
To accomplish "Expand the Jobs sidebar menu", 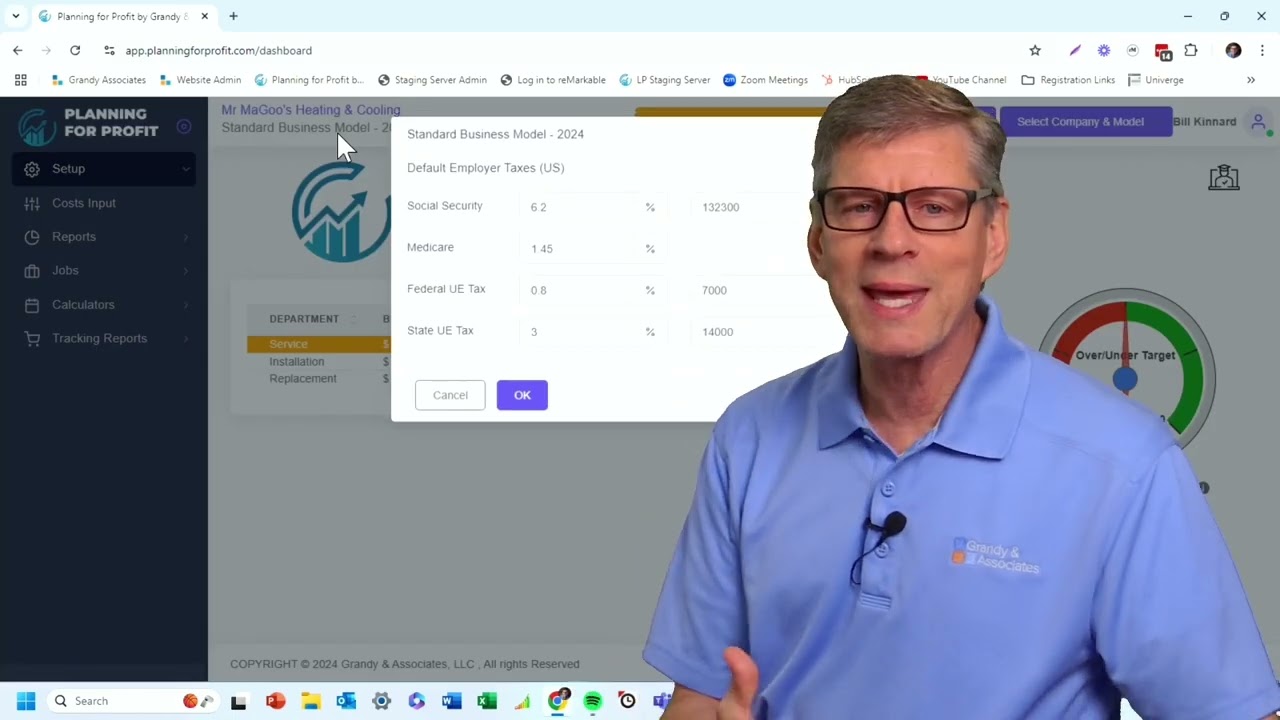I will (104, 271).
